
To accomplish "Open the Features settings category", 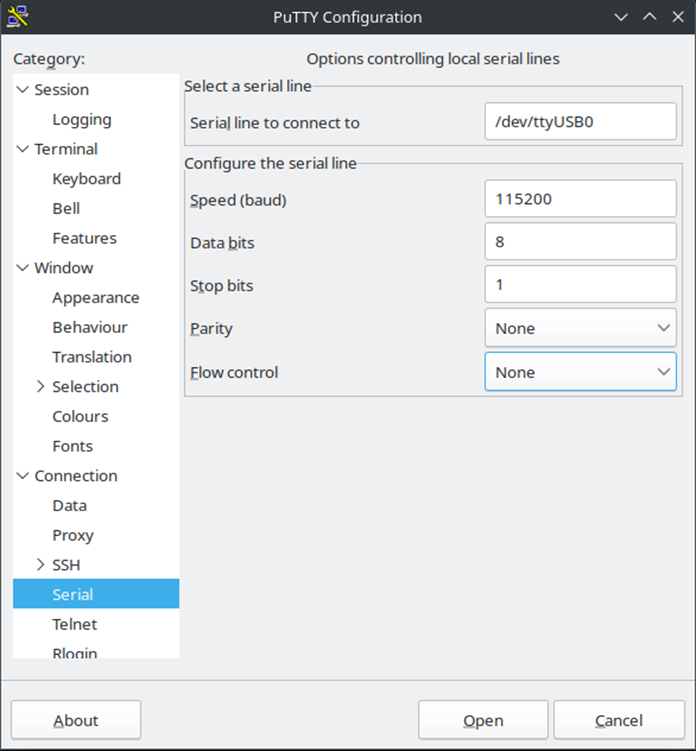I will coord(84,238).
